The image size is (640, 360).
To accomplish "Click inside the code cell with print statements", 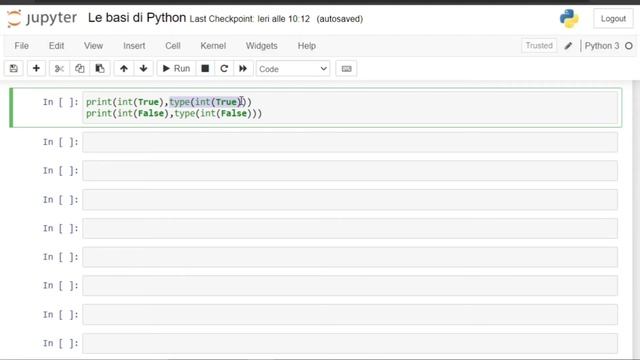I will (x=350, y=107).
